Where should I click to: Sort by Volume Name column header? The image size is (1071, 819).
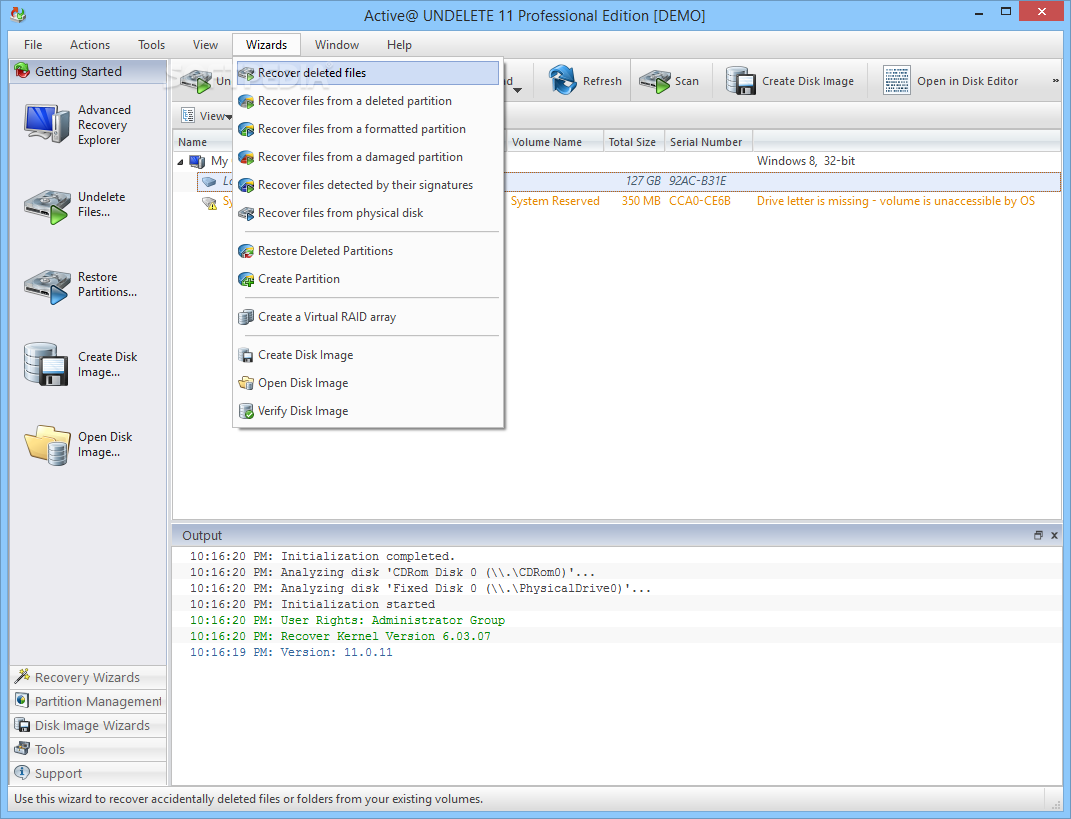[555, 142]
